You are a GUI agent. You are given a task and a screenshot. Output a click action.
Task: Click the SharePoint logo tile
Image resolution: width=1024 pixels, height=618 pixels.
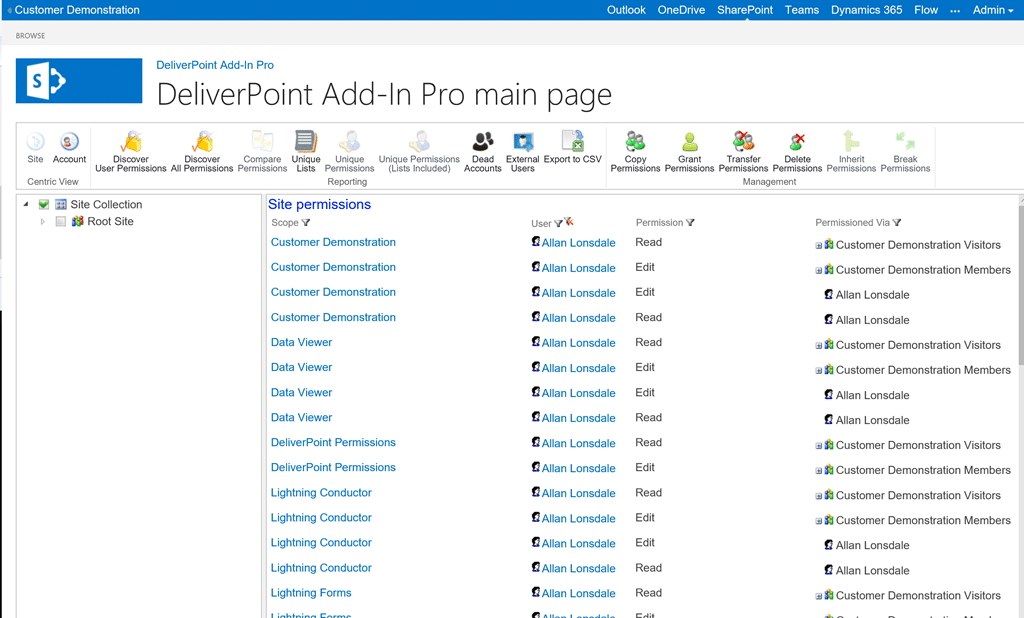point(79,81)
